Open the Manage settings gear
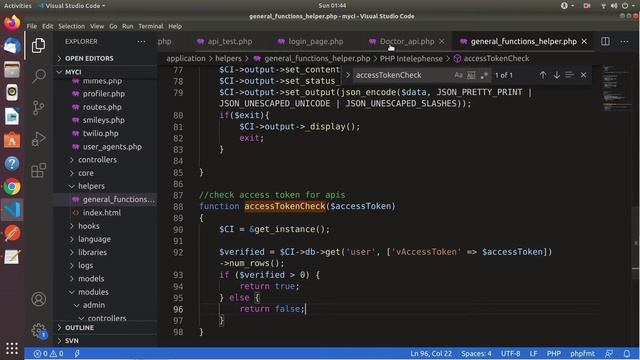640x360 pixels. click(x=38, y=331)
